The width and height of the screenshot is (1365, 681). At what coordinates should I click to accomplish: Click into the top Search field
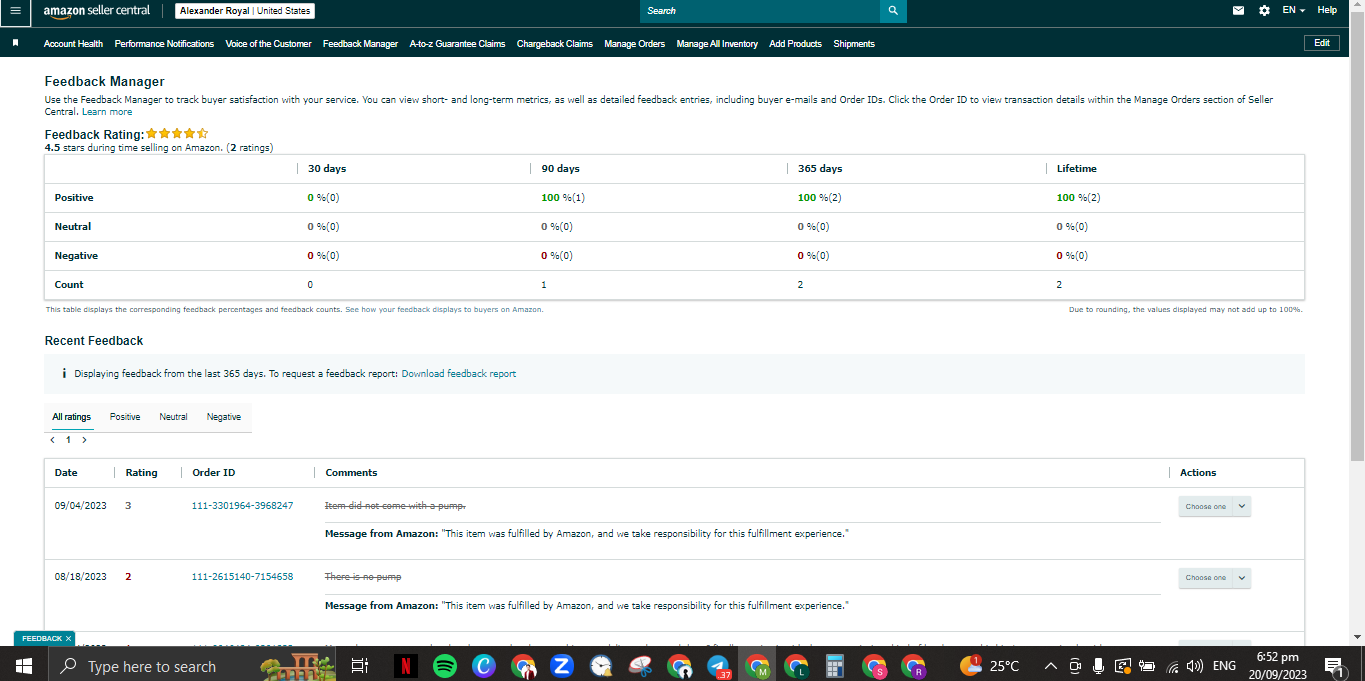tap(760, 11)
